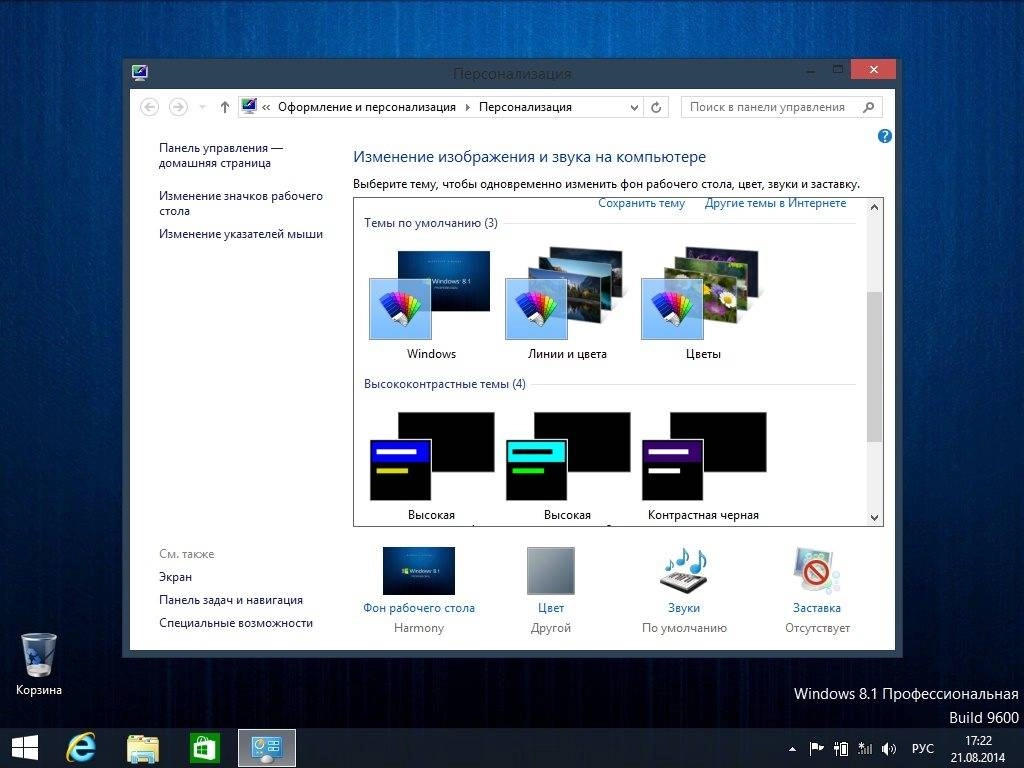Show hidden tray icons arrow
The height and width of the screenshot is (768, 1024).
pyautogui.click(x=792, y=750)
